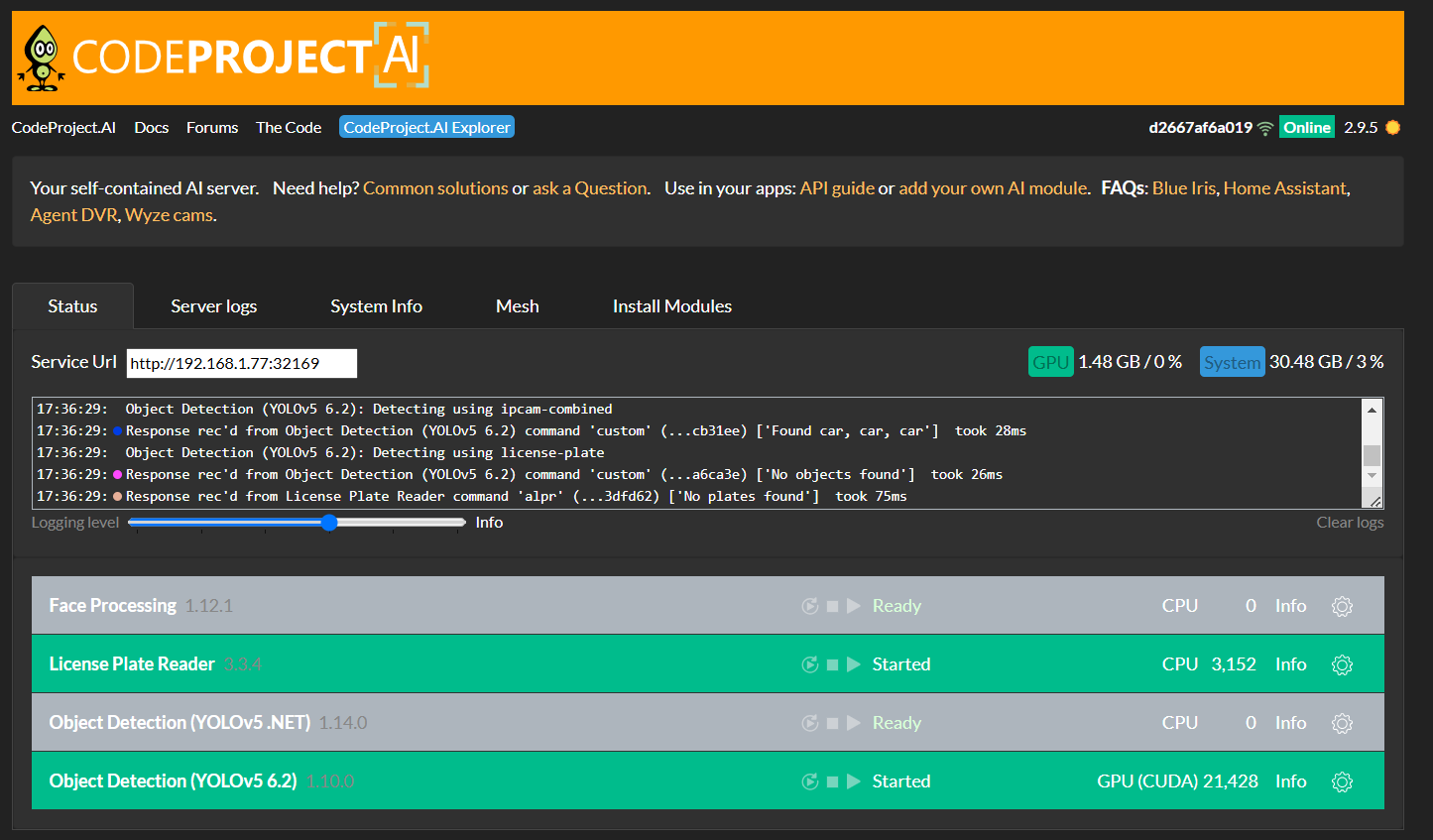Open the Home Assistant FAQ link
The width and height of the screenshot is (1433, 840).
[1285, 188]
